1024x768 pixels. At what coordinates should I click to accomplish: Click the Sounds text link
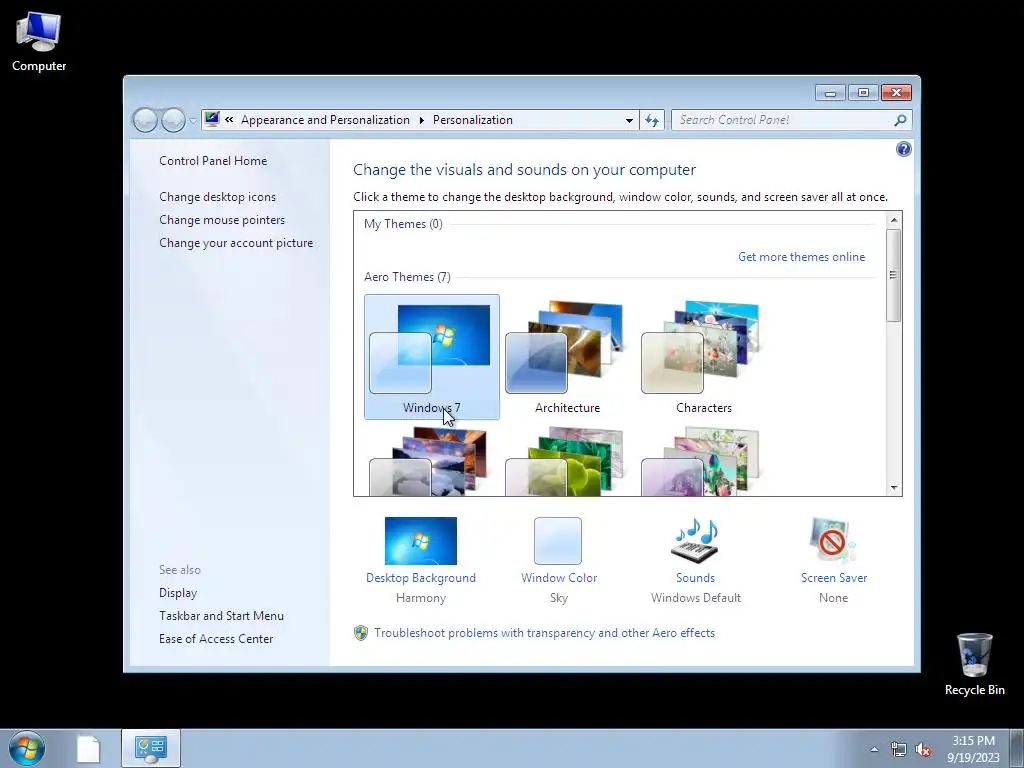coord(696,578)
